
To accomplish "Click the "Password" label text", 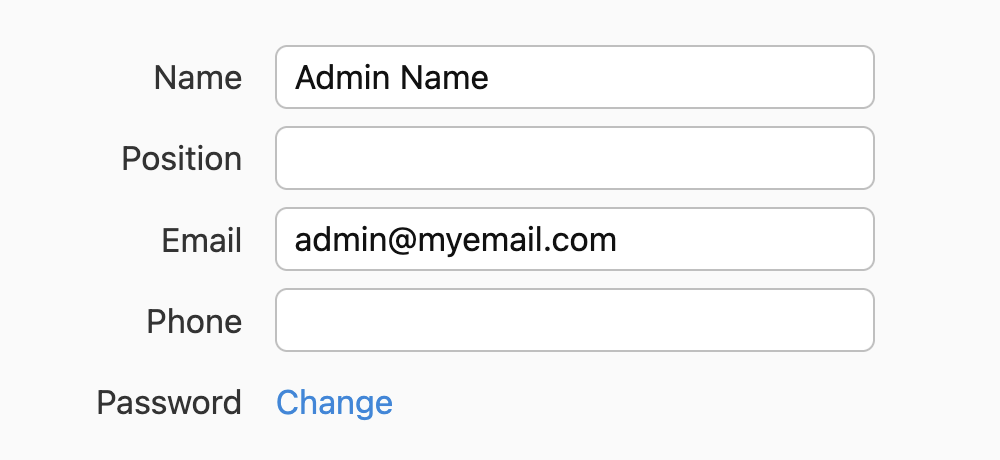I will [x=169, y=403].
